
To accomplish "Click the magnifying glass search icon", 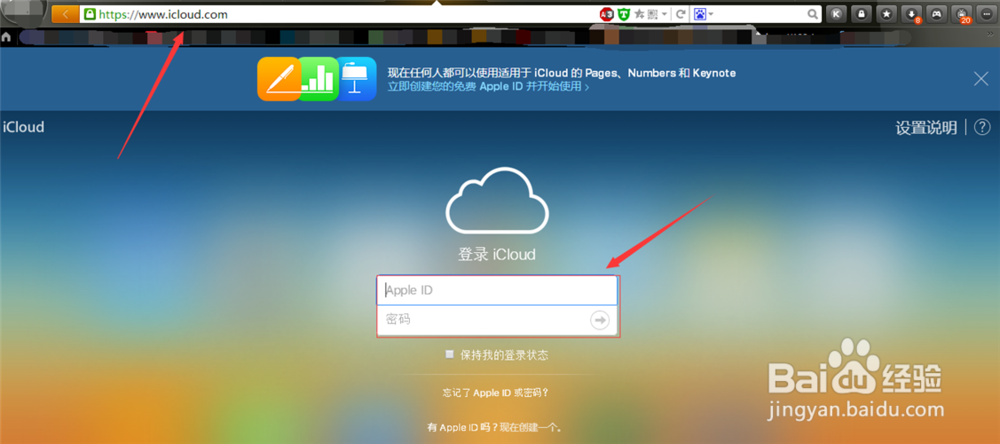I will point(812,14).
